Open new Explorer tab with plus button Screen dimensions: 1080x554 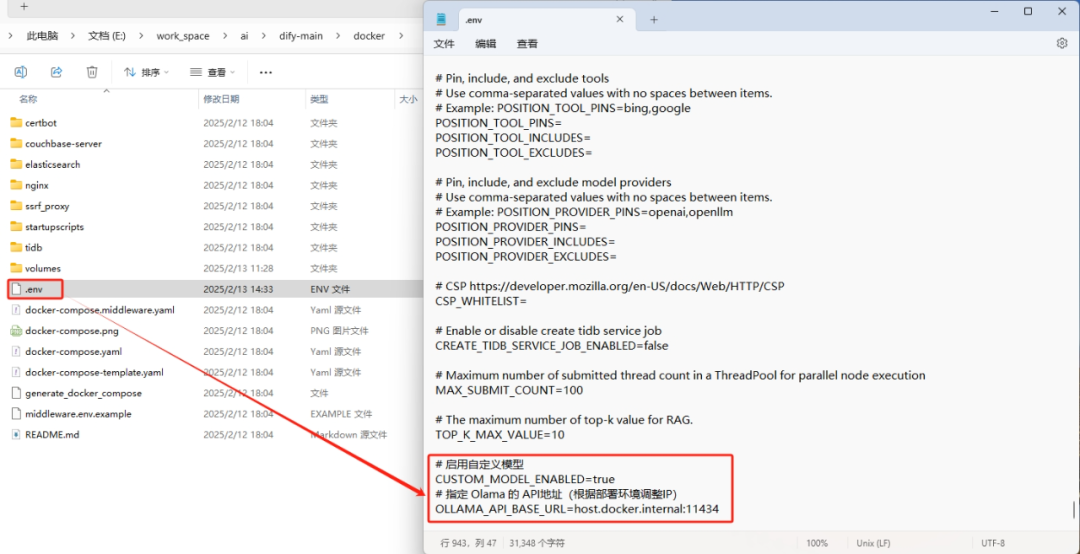24,6
